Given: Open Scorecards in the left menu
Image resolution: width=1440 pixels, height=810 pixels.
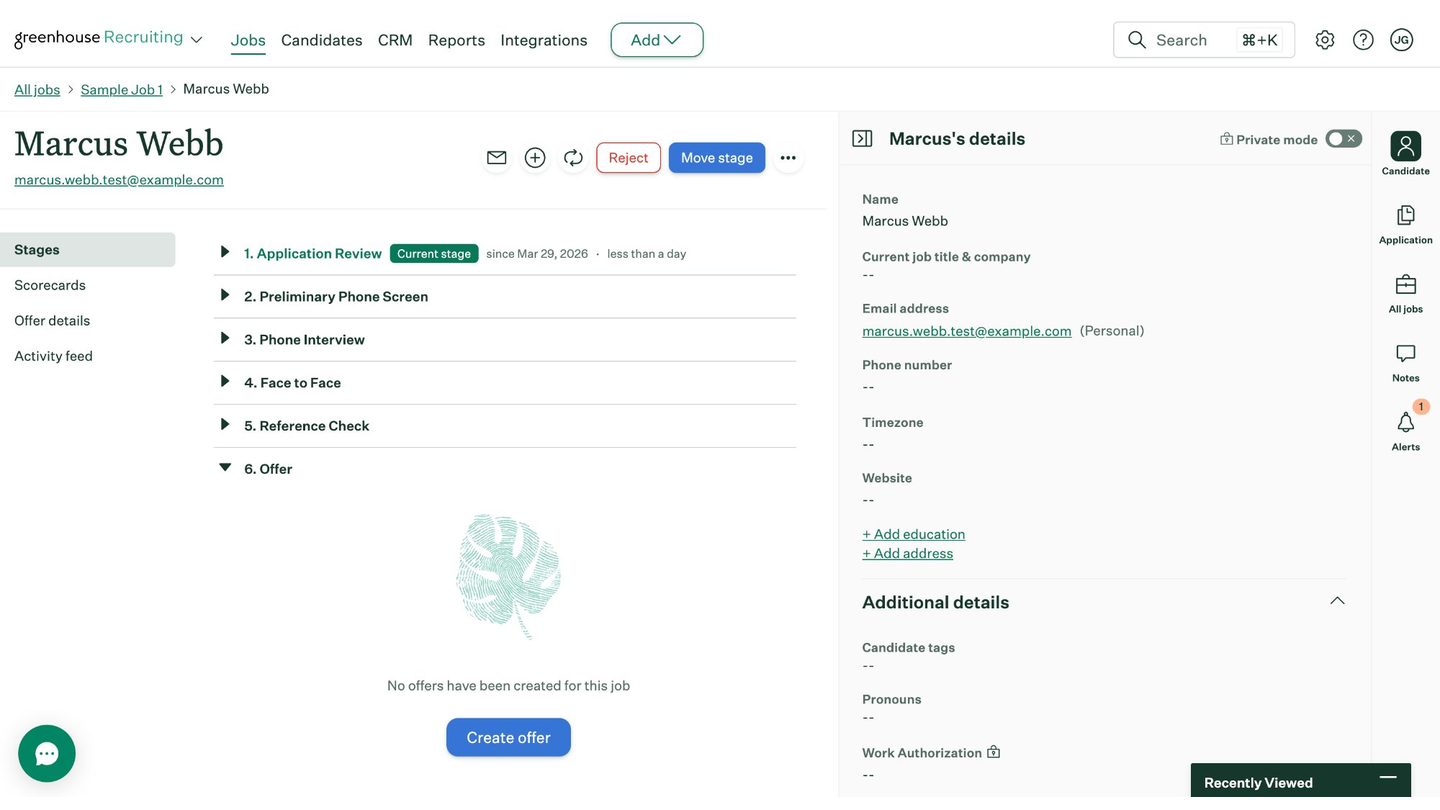Looking at the screenshot, I should [x=50, y=285].
